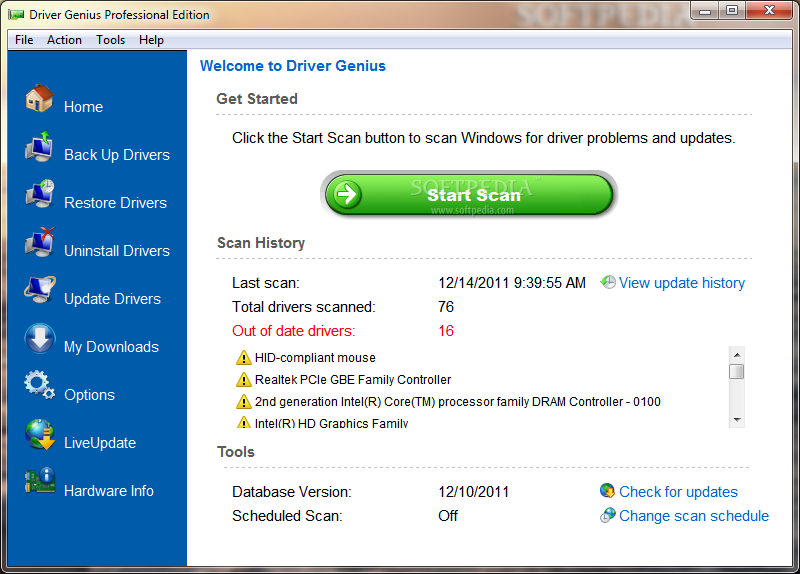Click the Options gears icon
800x574 pixels.
39,385
